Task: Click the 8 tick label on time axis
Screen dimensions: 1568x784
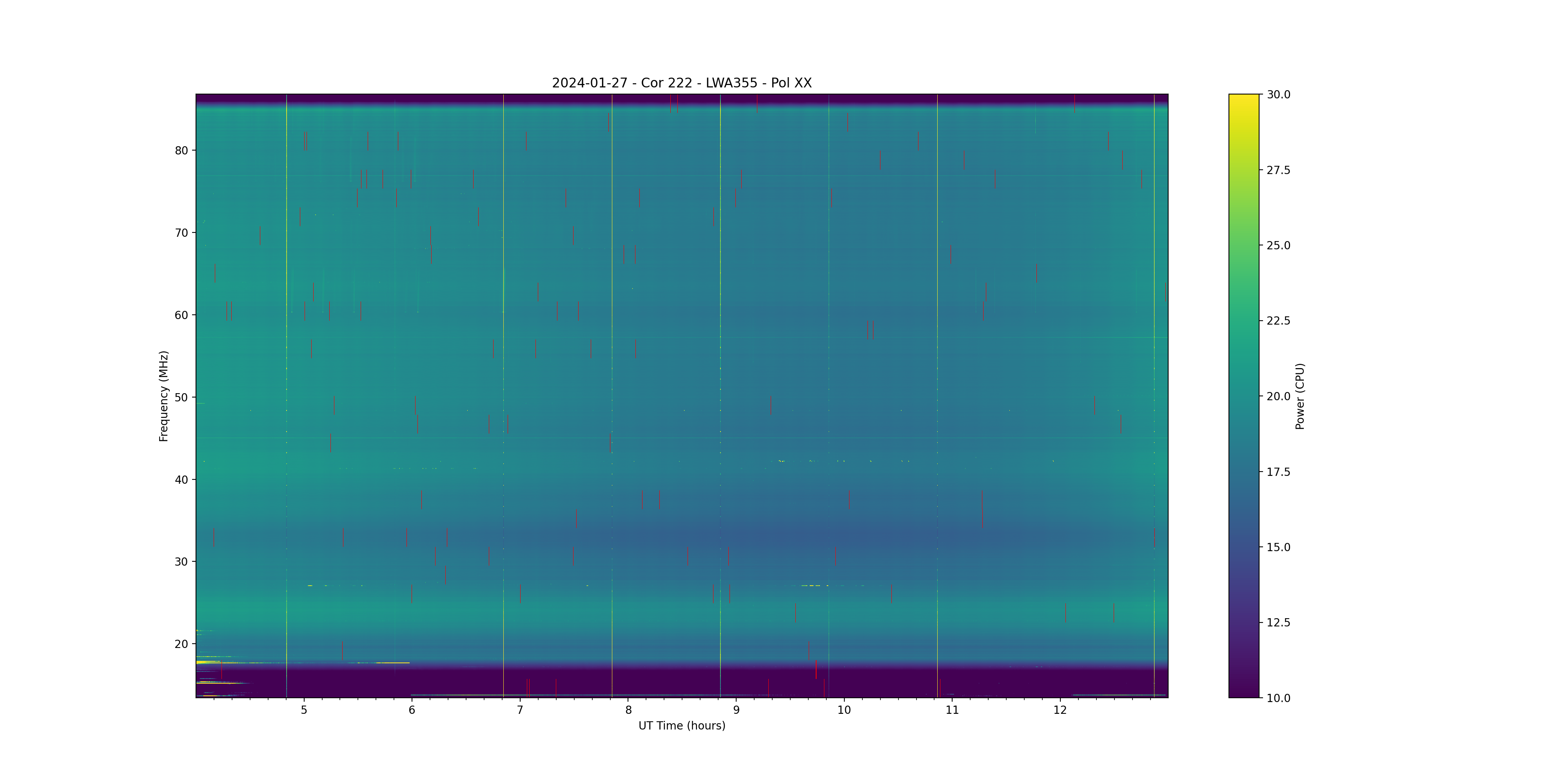Action: click(628, 710)
